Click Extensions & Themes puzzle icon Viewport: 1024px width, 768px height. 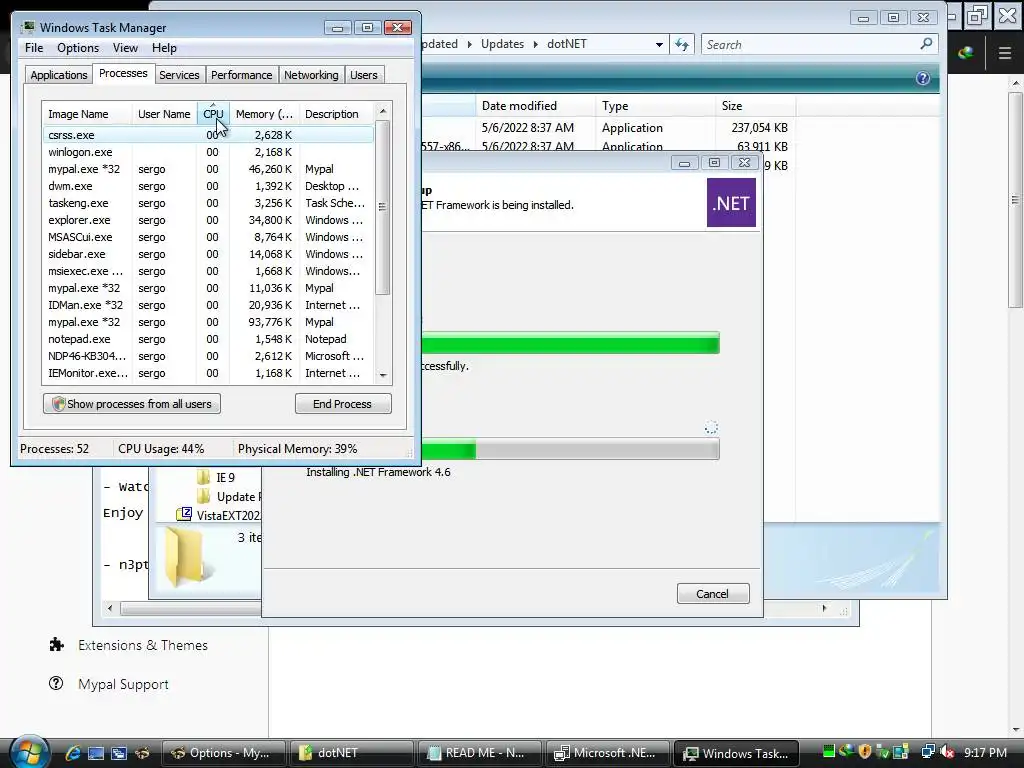coord(57,645)
